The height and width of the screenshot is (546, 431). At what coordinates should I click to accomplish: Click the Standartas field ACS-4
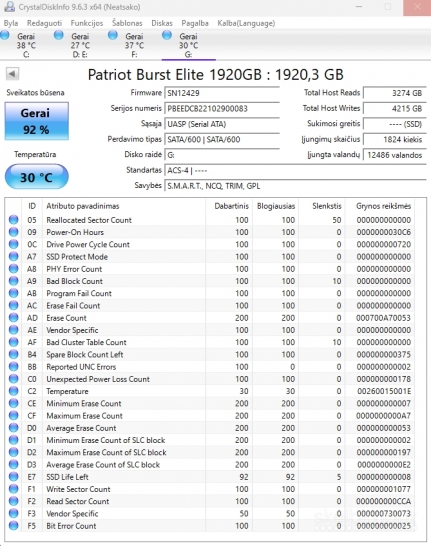point(295,170)
